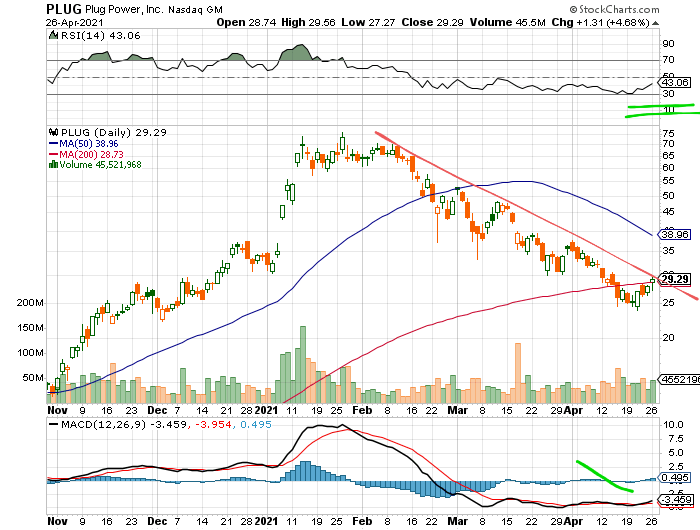700x530 pixels.
Task: Click the last price tag 29.29
Action: point(675,280)
